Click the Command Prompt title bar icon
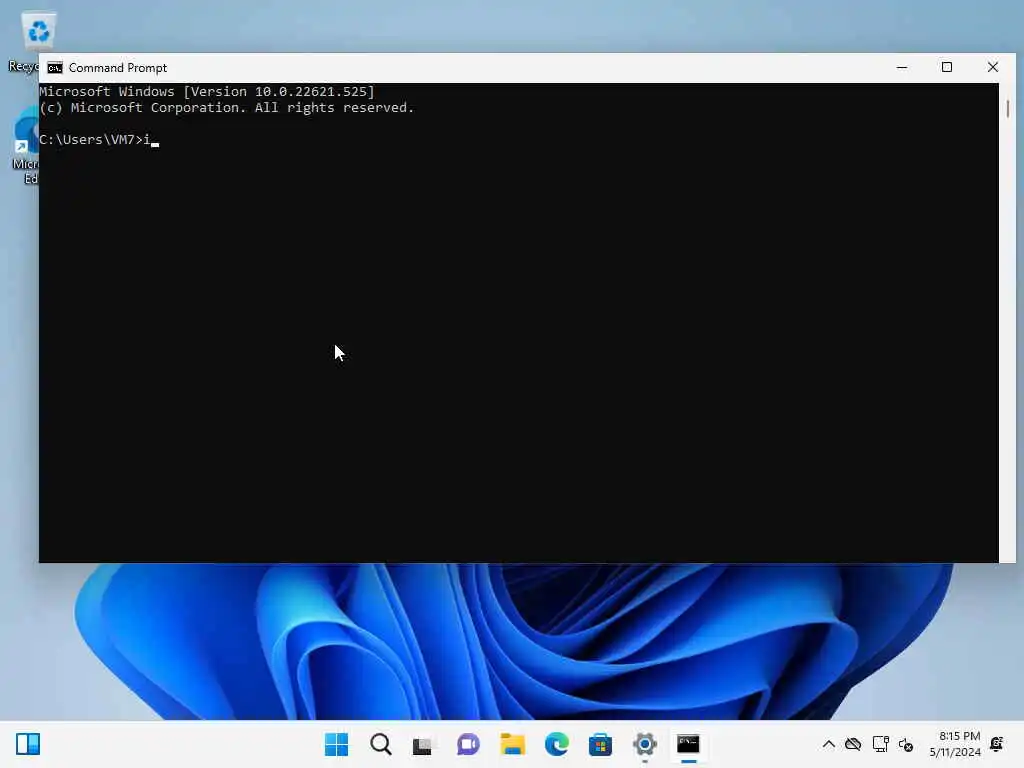The image size is (1024, 768). pos(55,68)
